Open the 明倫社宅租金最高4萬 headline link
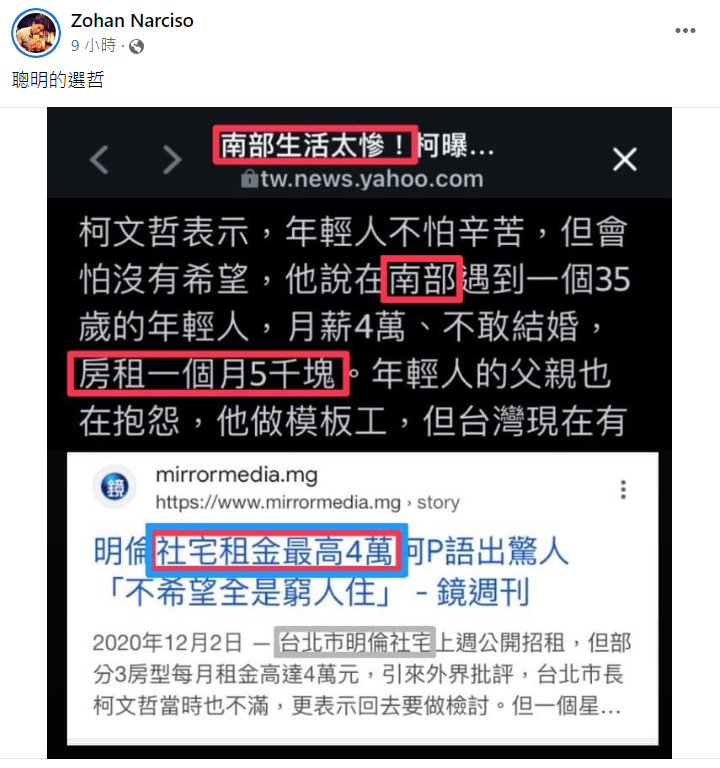Viewport: 720px width, 768px height. [331, 572]
